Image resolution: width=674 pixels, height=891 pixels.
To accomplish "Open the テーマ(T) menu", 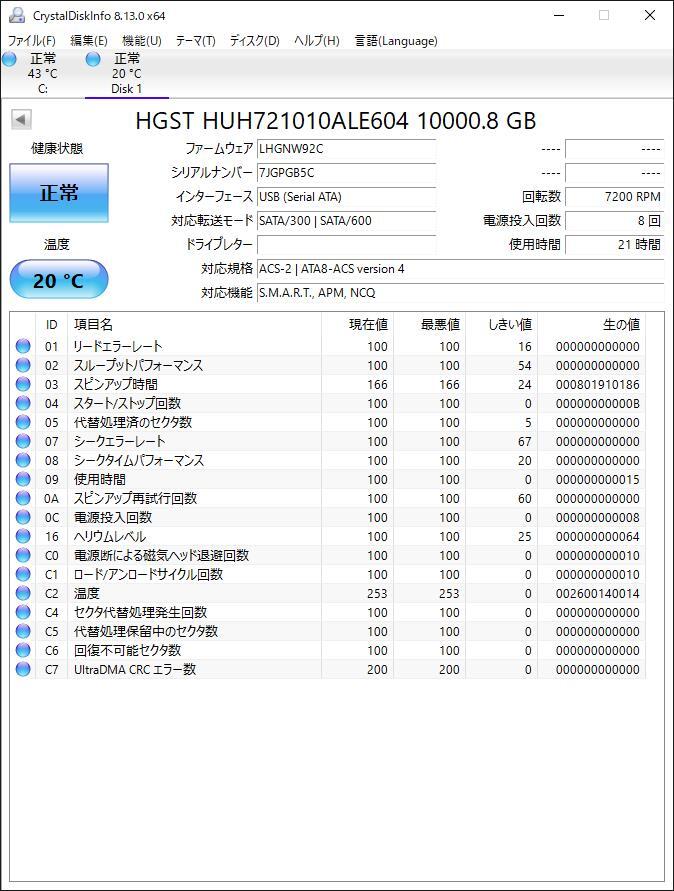I will pos(195,40).
